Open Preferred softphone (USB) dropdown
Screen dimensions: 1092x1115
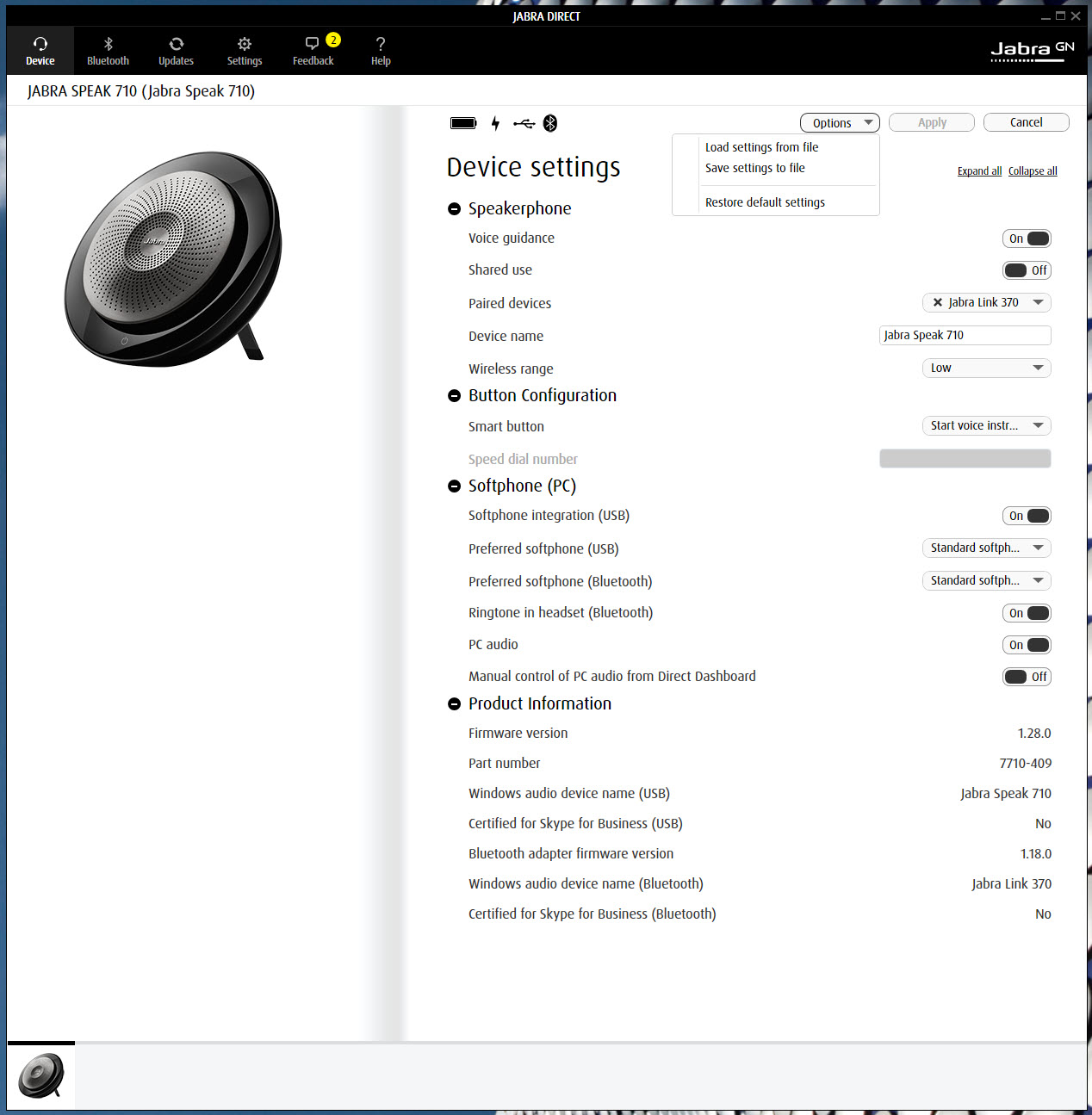click(x=987, y=548)
